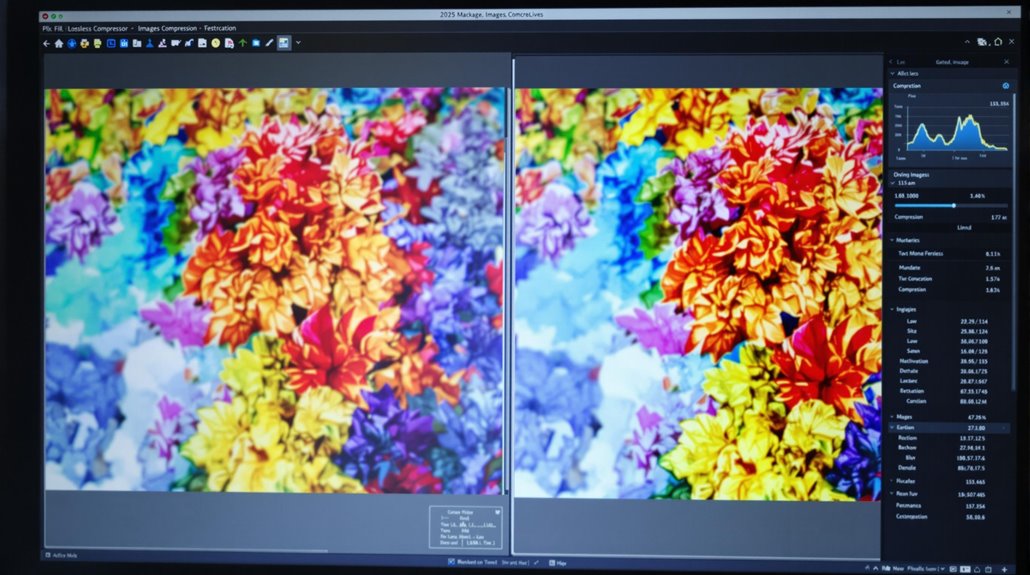Image resolution: width=1030 pixels, height=575 pixels.
Task: Click the blue square L icon
Action: coord(111,43)
